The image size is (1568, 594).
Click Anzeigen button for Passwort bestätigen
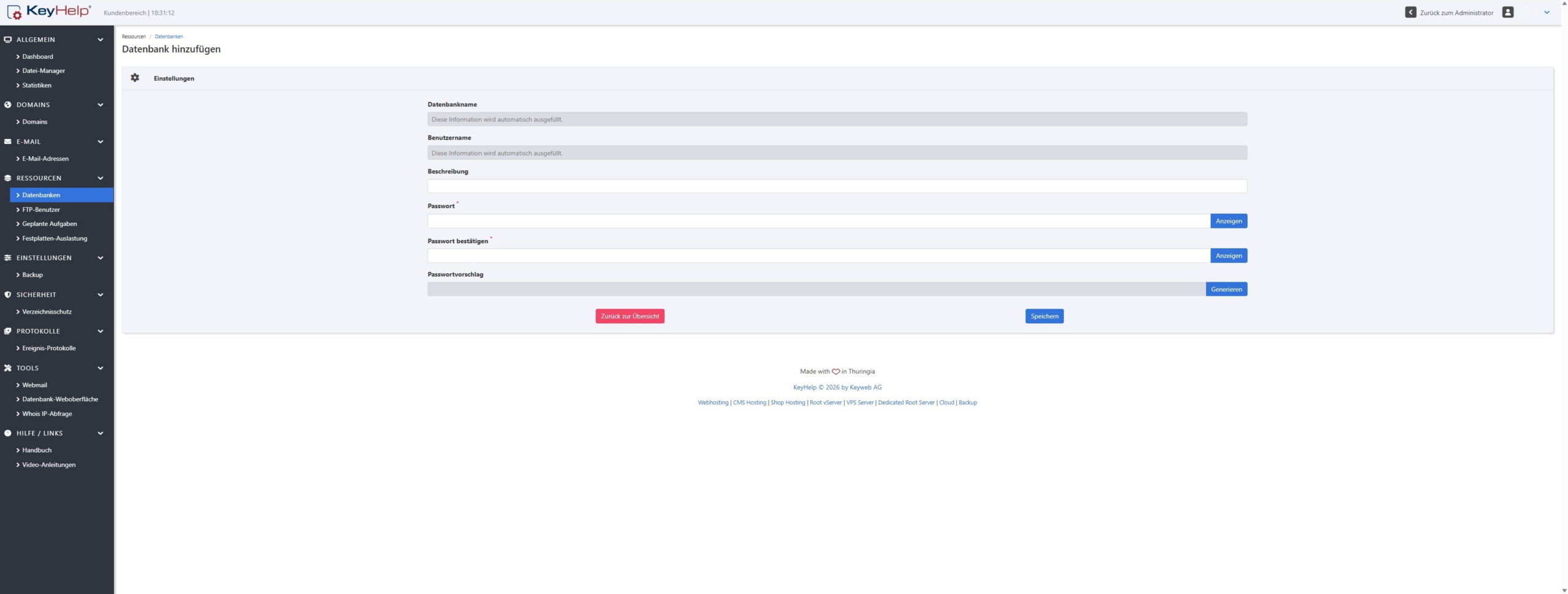(x=1229, y=255)
